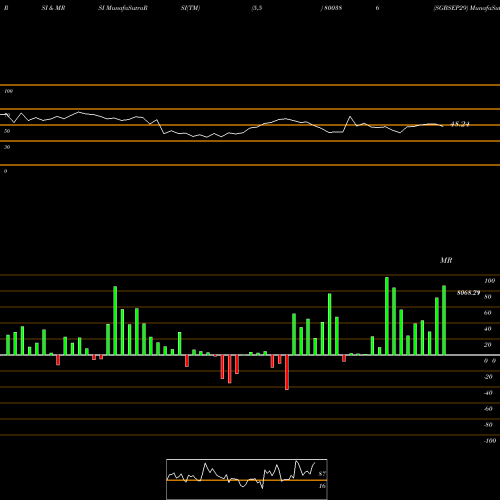Select the MR axis label -40
Screen dimensions: 500x500
click(488, 393)
